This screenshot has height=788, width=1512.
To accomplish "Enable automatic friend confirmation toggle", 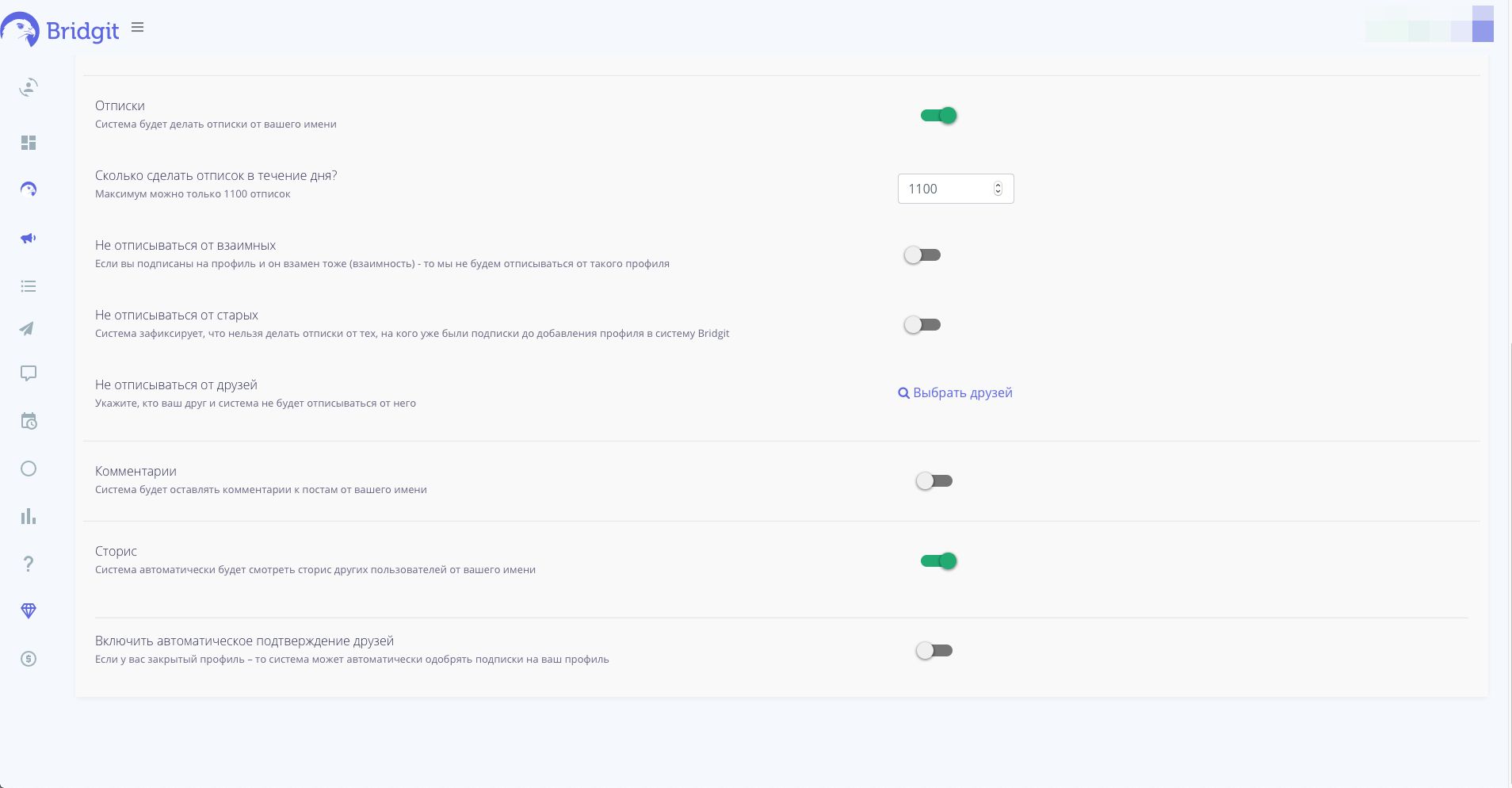I will click(x=934, y=651).
